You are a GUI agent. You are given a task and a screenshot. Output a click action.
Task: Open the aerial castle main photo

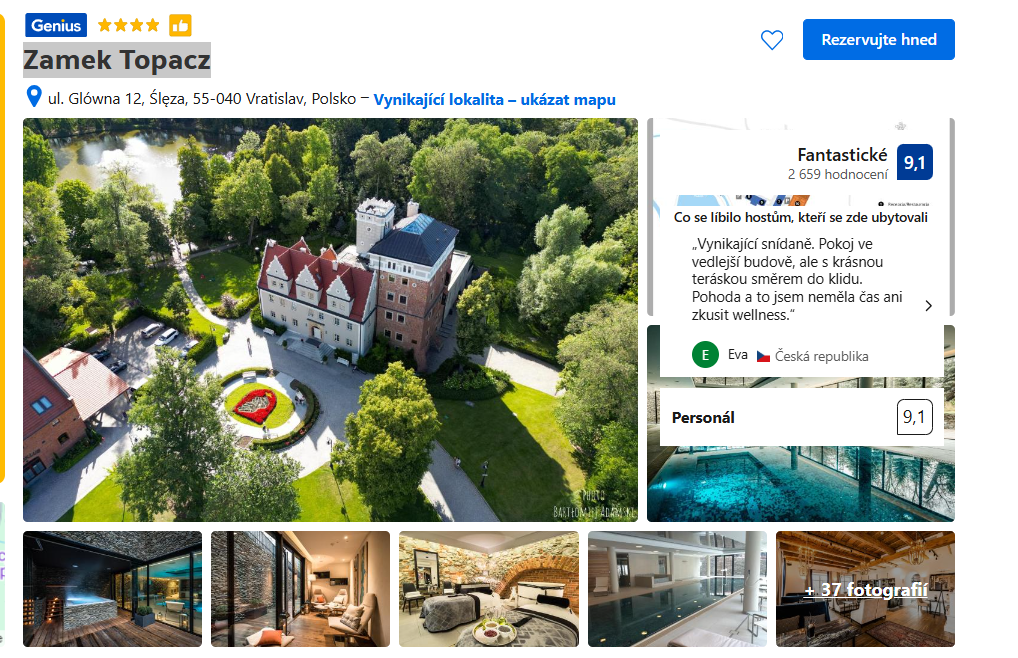pos(330,320)
